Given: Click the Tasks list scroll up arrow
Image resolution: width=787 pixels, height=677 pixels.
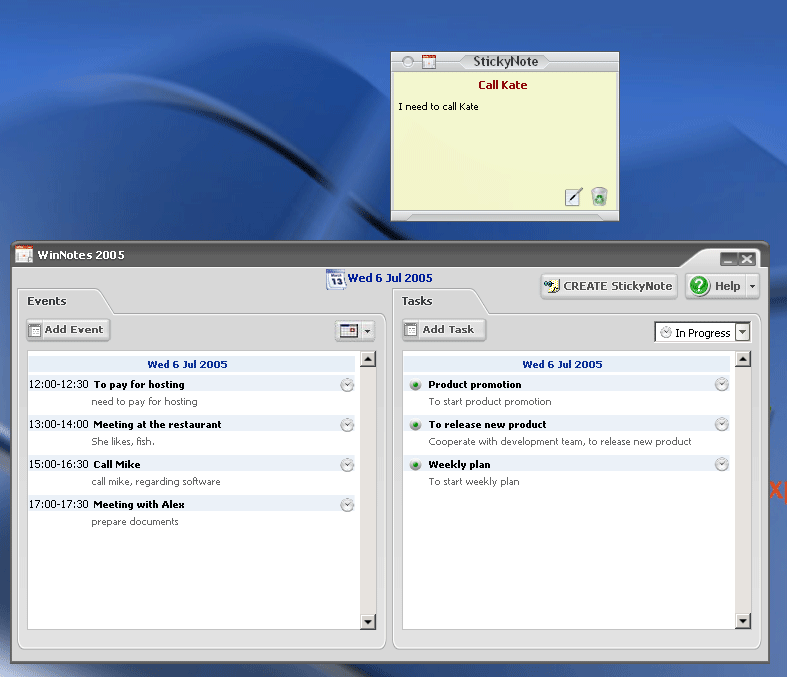Looking at the screenshot, I should pyautogui.click(x=743, y=359).
